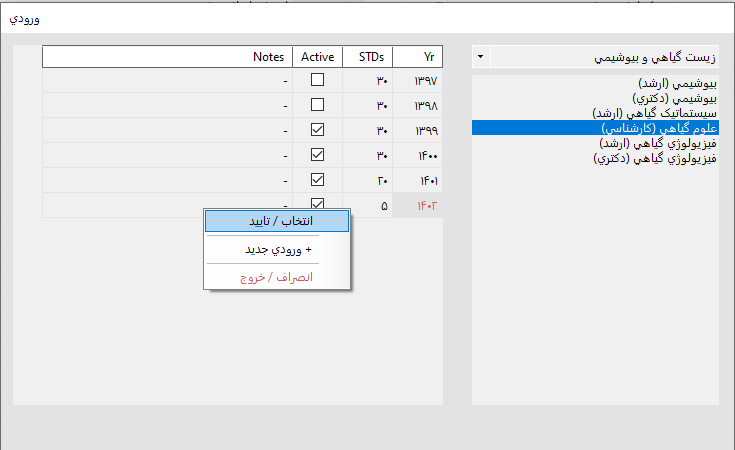Click انصراف / خروج menu option
The width and height of the screenshot is (735, 450).
pos(277,276)
